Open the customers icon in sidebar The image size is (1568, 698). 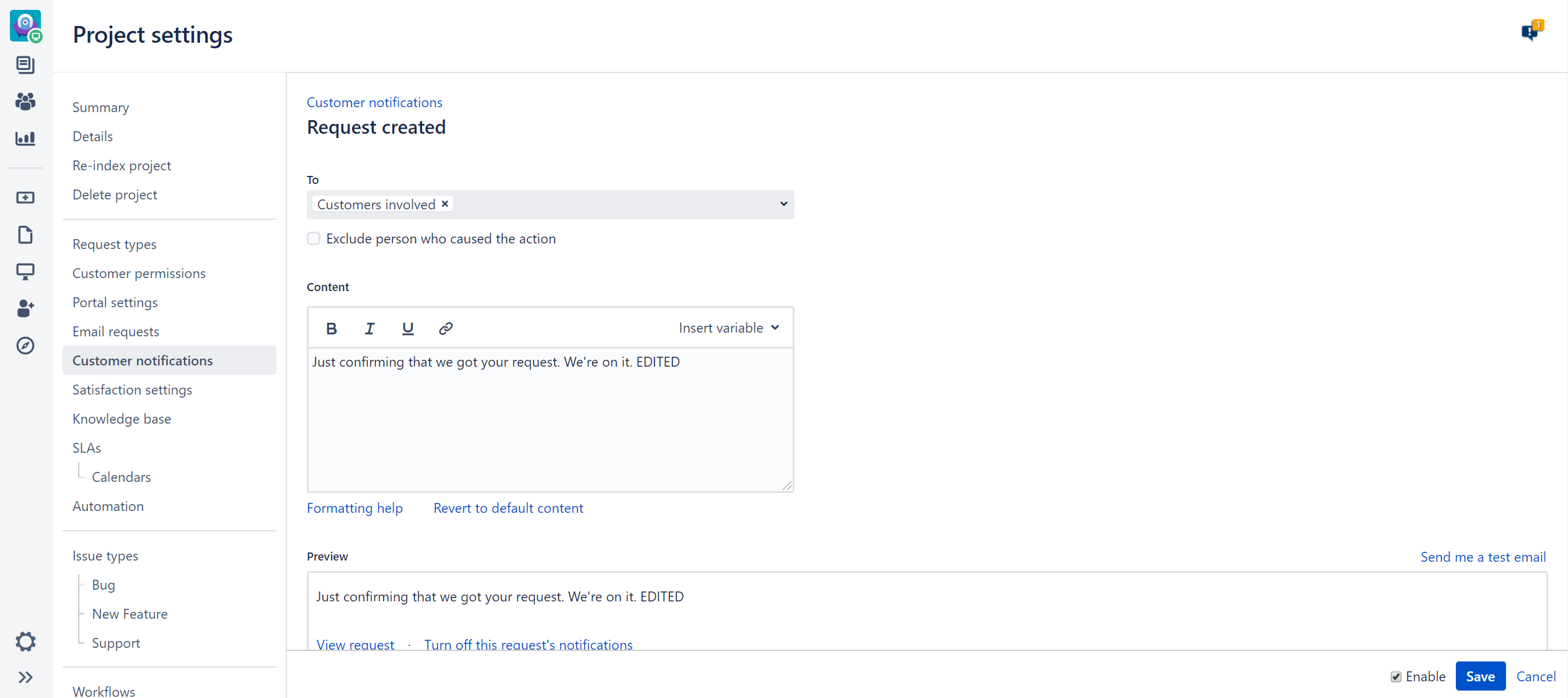point(25,101)
